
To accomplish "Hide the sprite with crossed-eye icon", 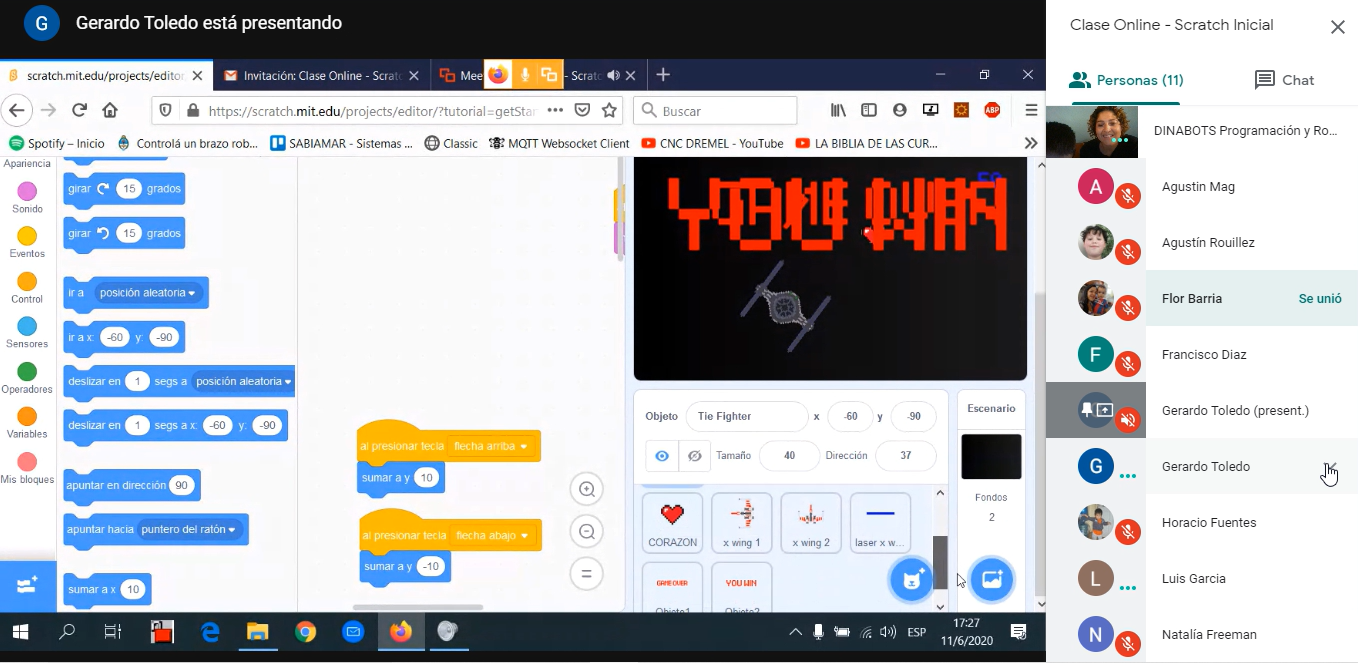I will (x=694, y=456).
